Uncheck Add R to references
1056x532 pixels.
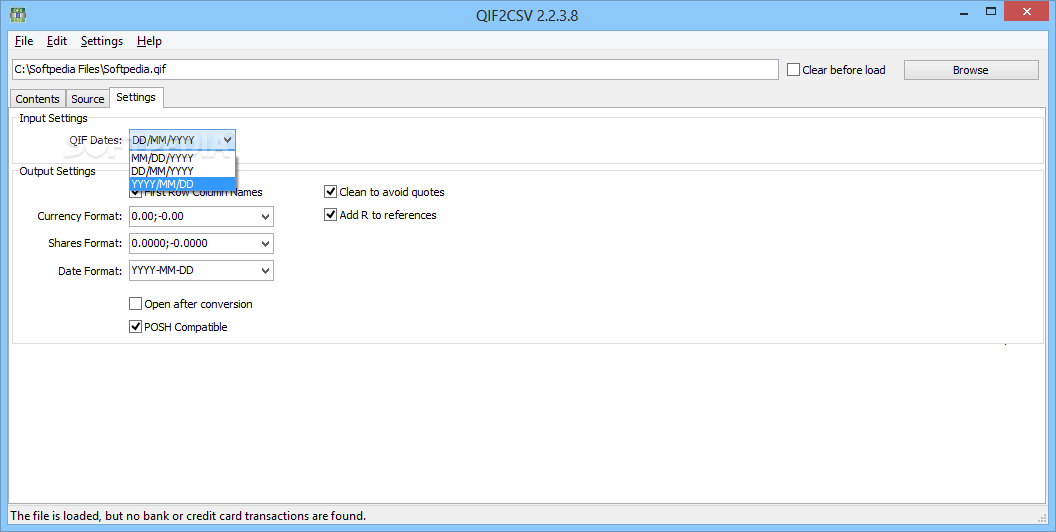[x=330, y=215]
